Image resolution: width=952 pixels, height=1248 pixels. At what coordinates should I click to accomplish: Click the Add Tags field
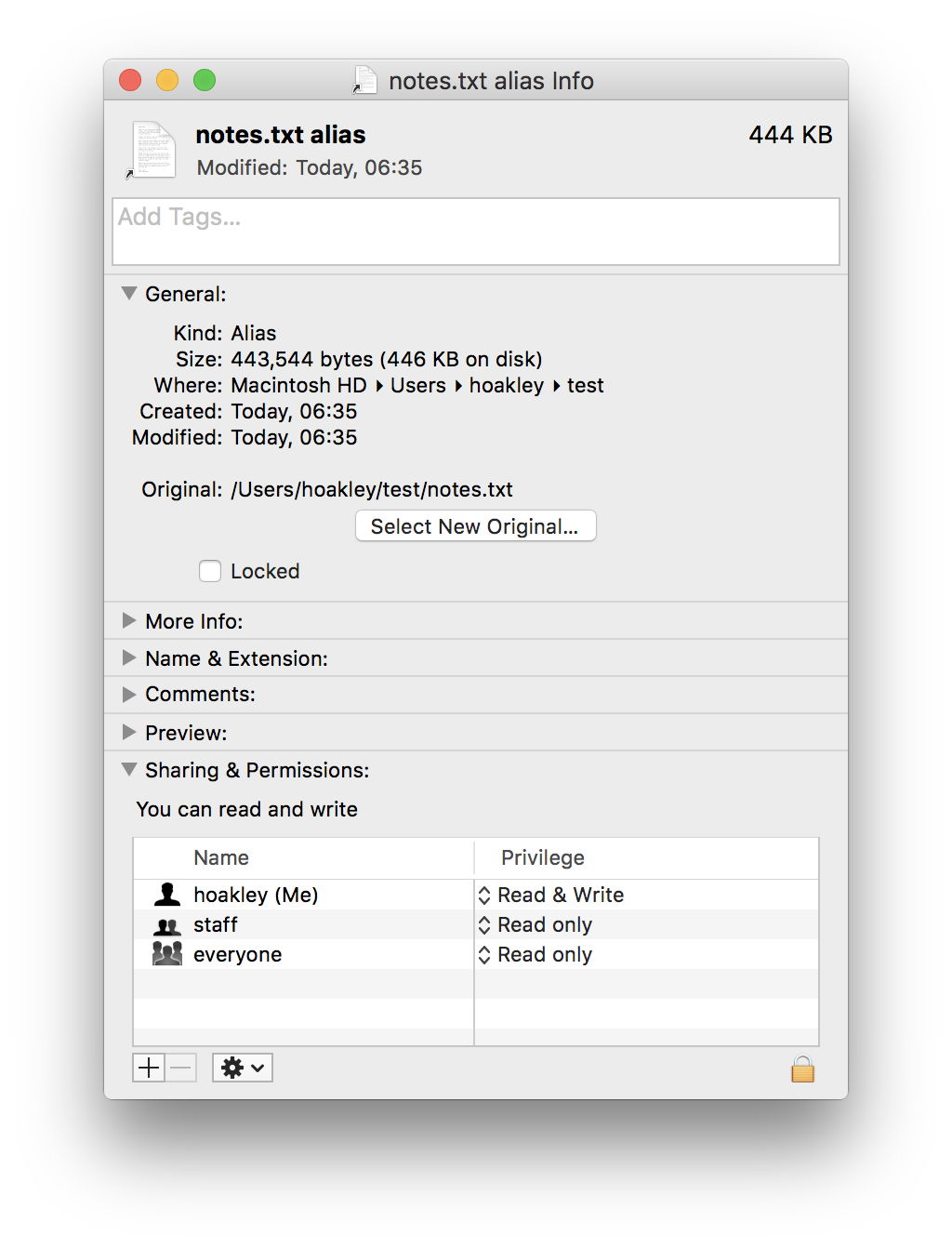coord(475,232)
